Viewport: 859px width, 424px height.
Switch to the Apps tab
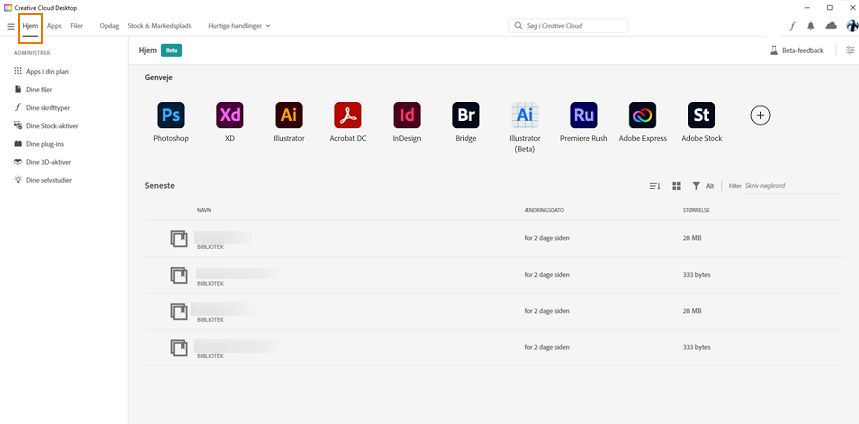54,26
